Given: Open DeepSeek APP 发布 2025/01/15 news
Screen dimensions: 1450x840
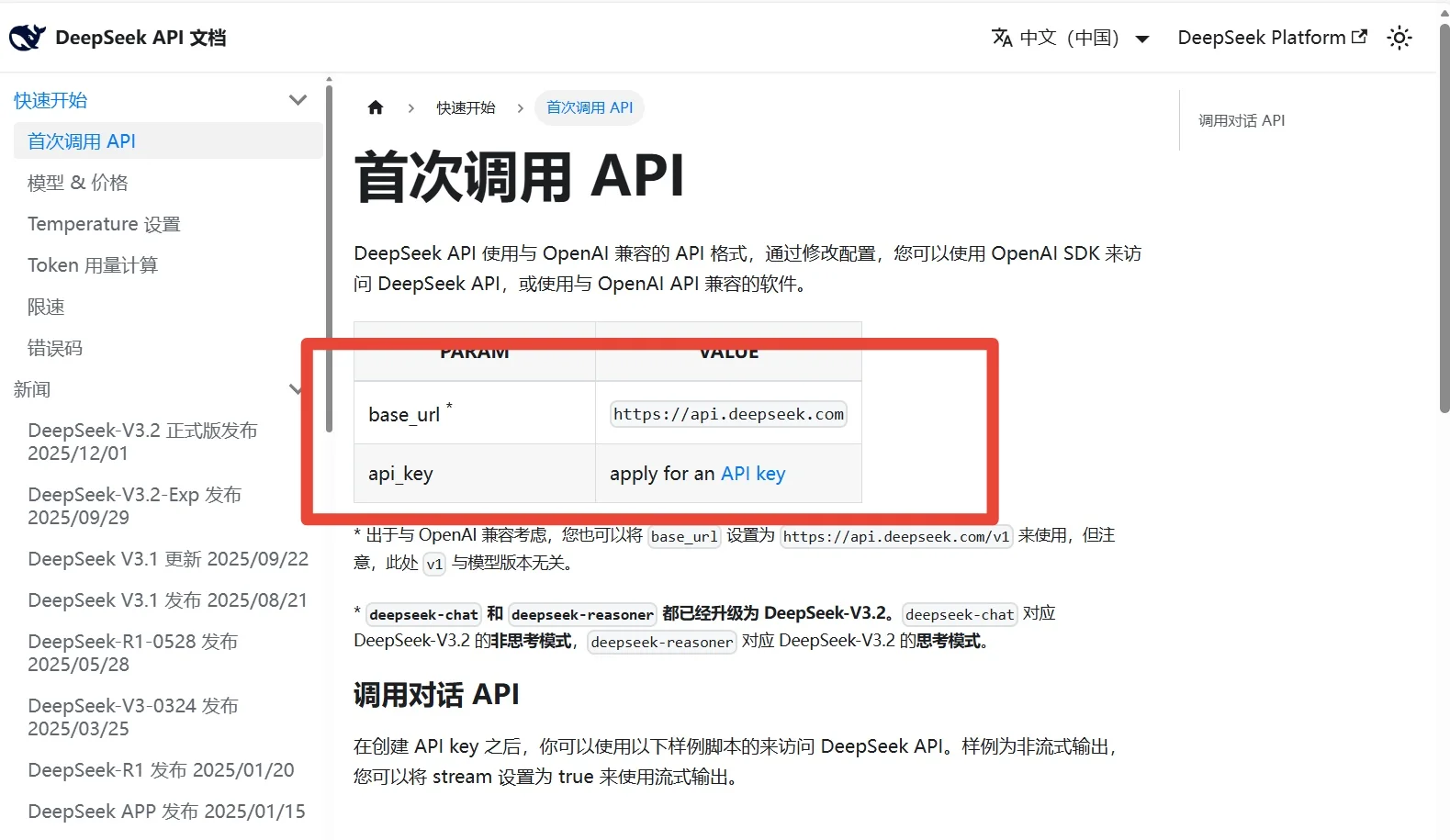Looking at the screenshot, I should coord(166,812).
